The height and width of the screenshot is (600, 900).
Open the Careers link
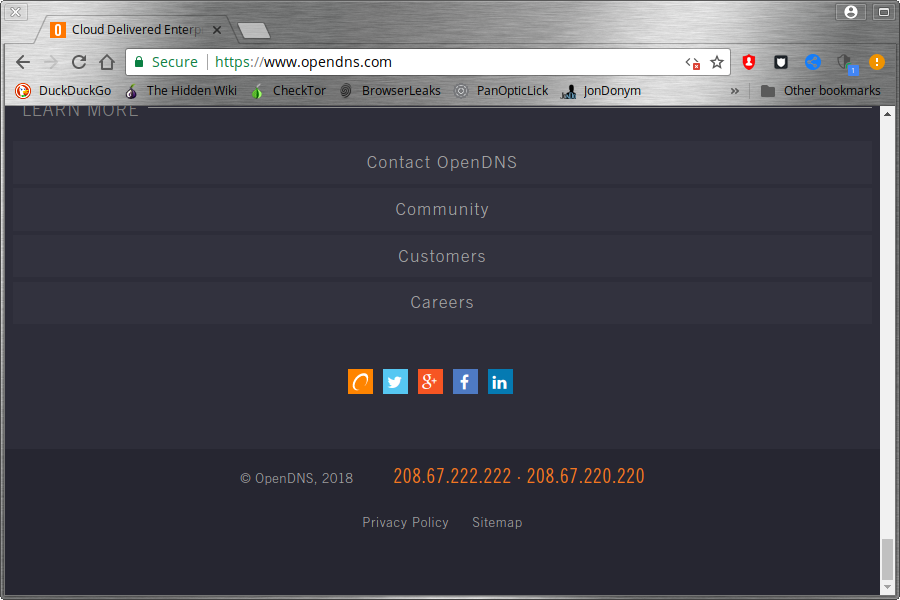[442, 303]
